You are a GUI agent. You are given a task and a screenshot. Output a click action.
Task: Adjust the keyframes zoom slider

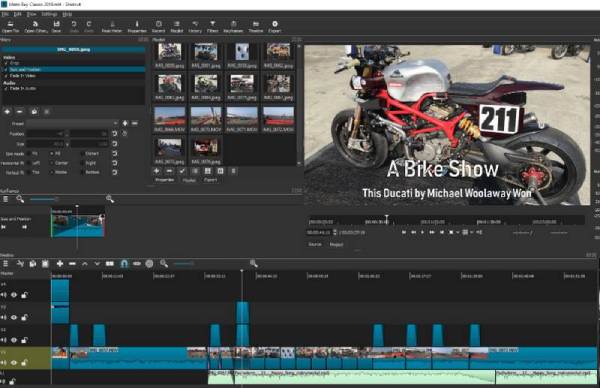(x=43, y=199)
